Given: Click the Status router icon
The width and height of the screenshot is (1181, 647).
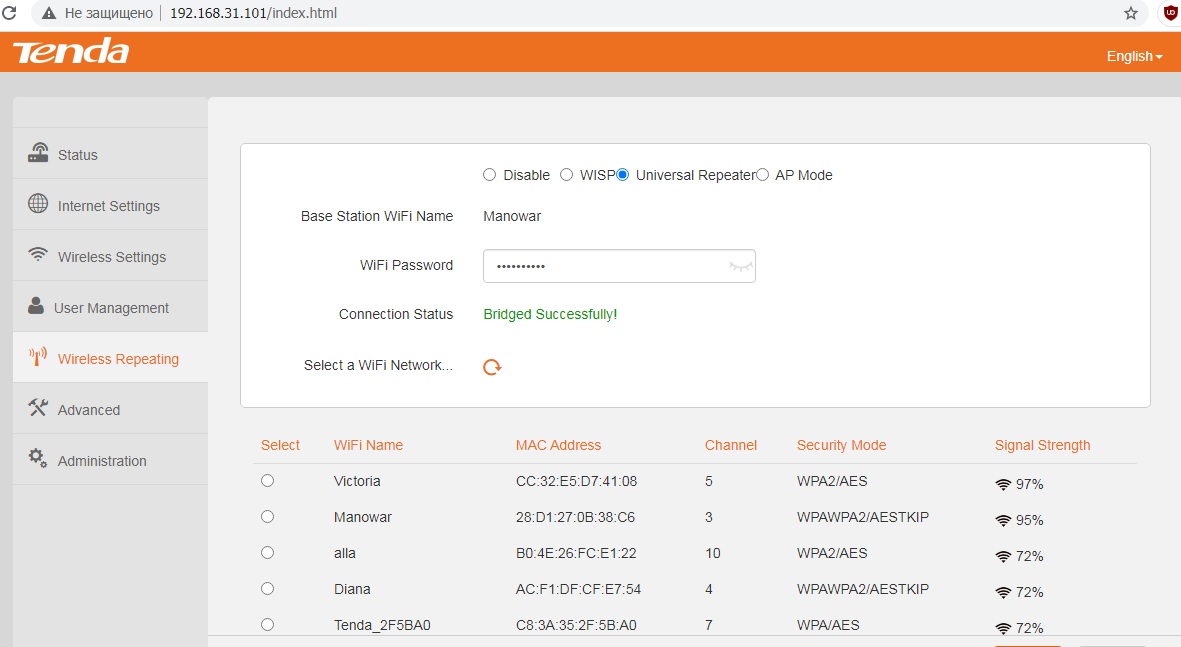Looking at the screenshot, I should click(38, 153).
